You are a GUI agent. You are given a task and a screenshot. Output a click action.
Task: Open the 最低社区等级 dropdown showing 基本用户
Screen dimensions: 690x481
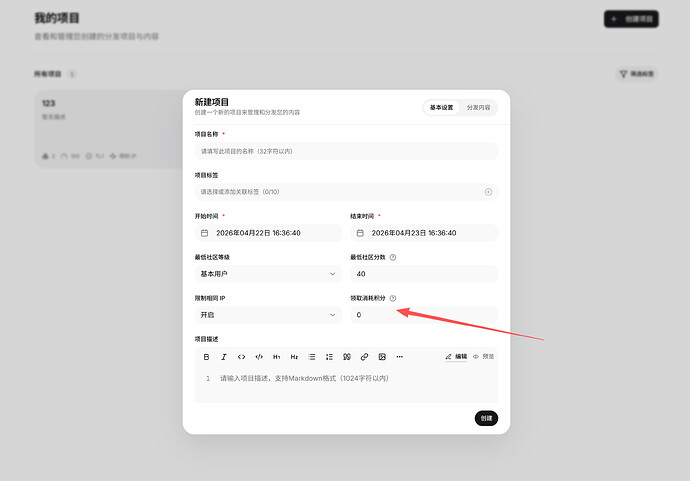268,274
